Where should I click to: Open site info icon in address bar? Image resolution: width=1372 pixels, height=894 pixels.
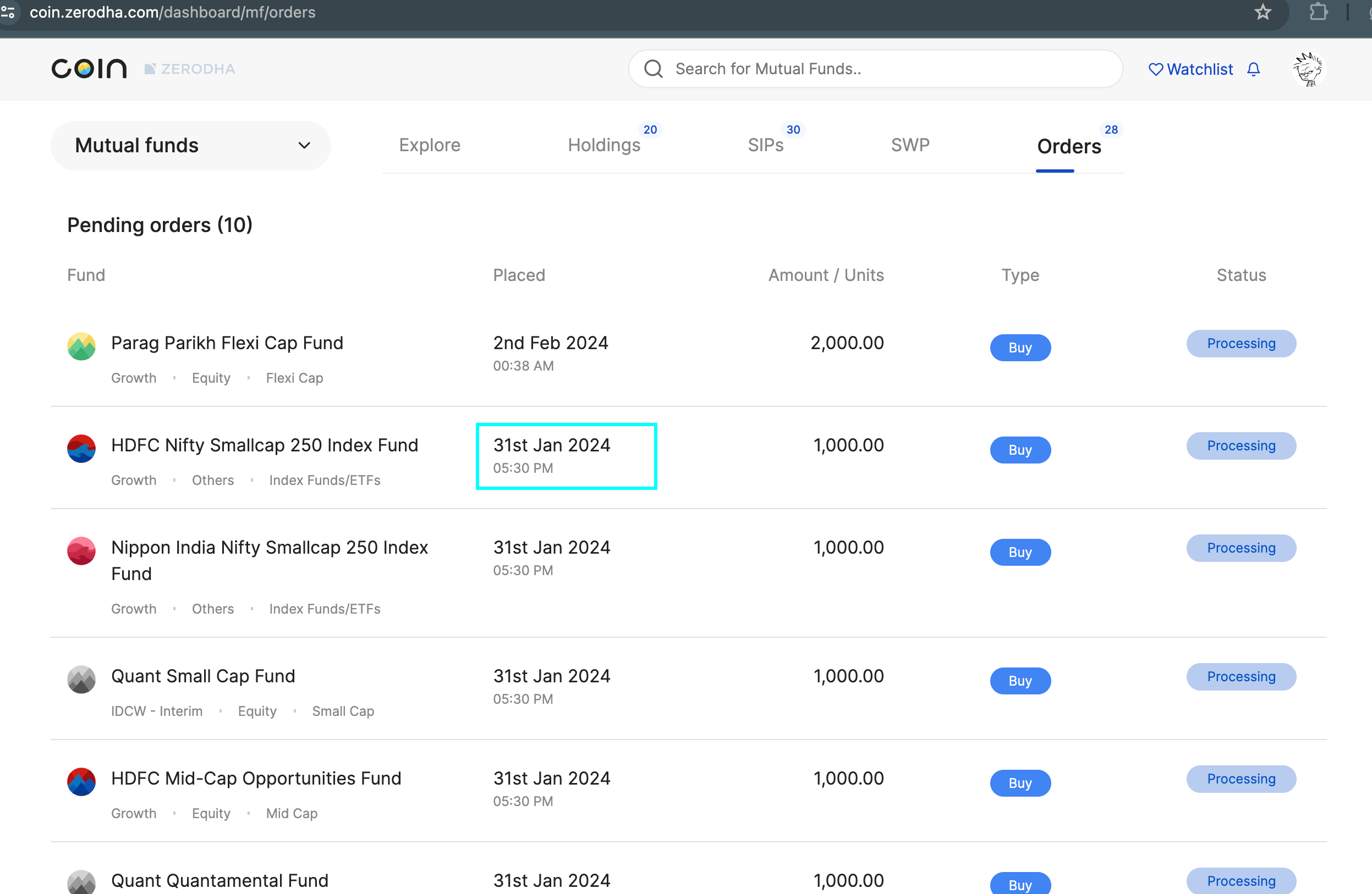click(x=8, y=12)
